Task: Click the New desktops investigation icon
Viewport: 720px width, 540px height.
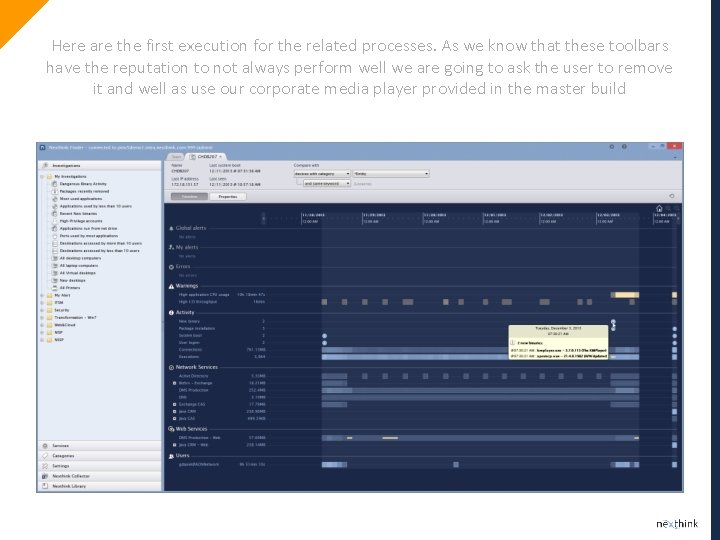Action: point(55,280)
